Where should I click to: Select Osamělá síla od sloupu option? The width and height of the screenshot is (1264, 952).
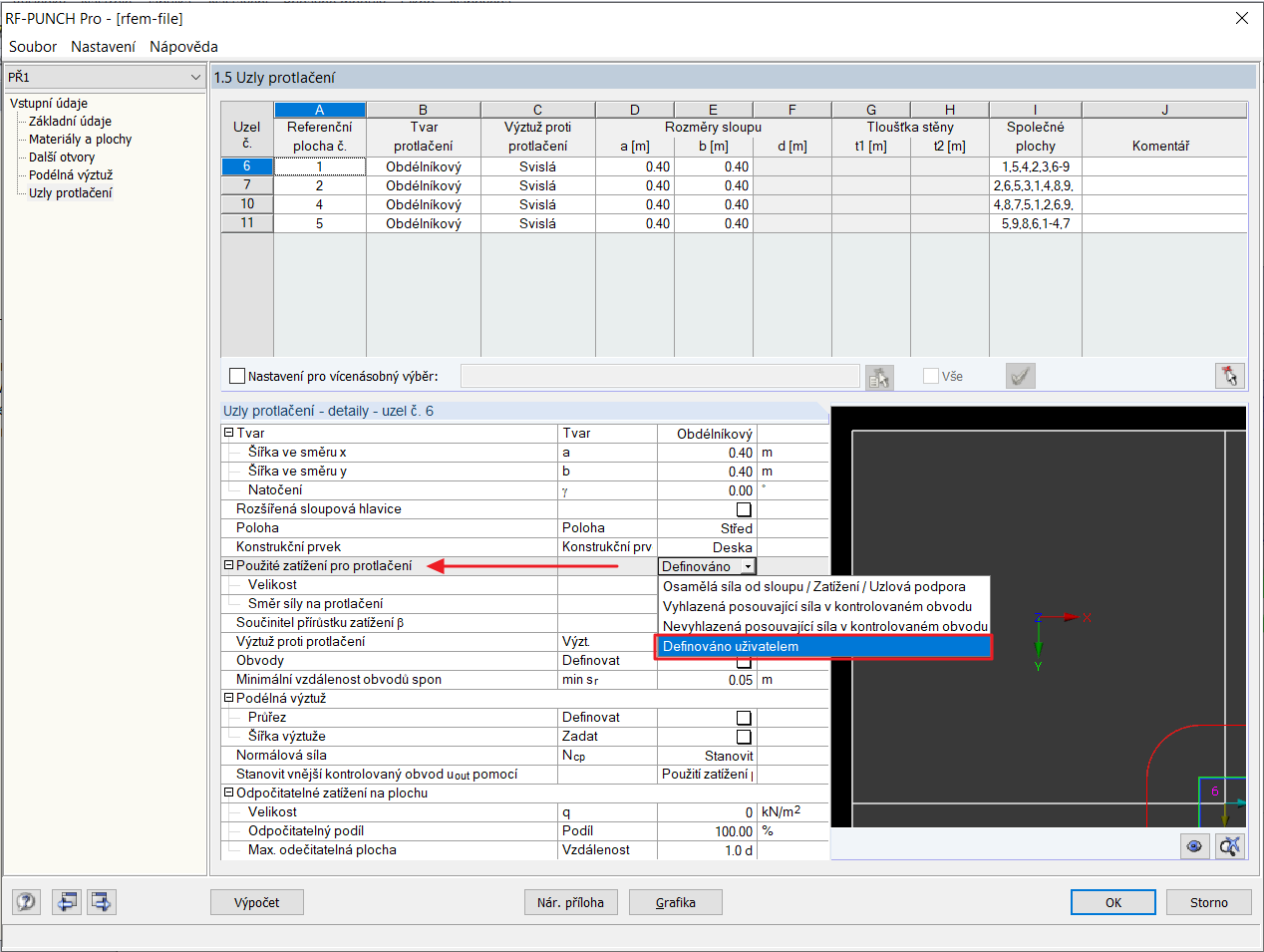point(824,586)
